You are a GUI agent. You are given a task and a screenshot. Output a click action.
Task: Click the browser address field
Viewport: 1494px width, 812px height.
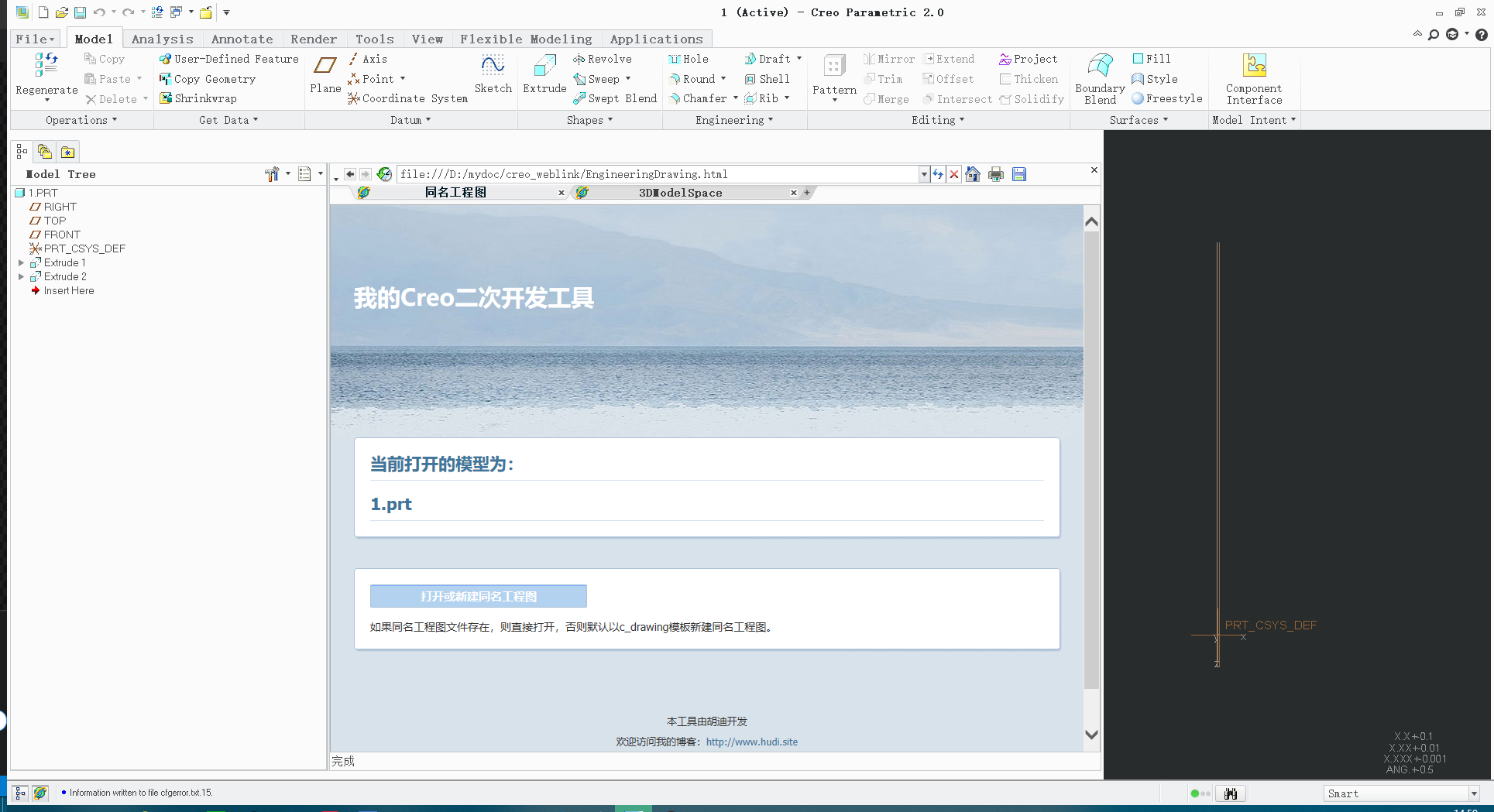(658, 174)
